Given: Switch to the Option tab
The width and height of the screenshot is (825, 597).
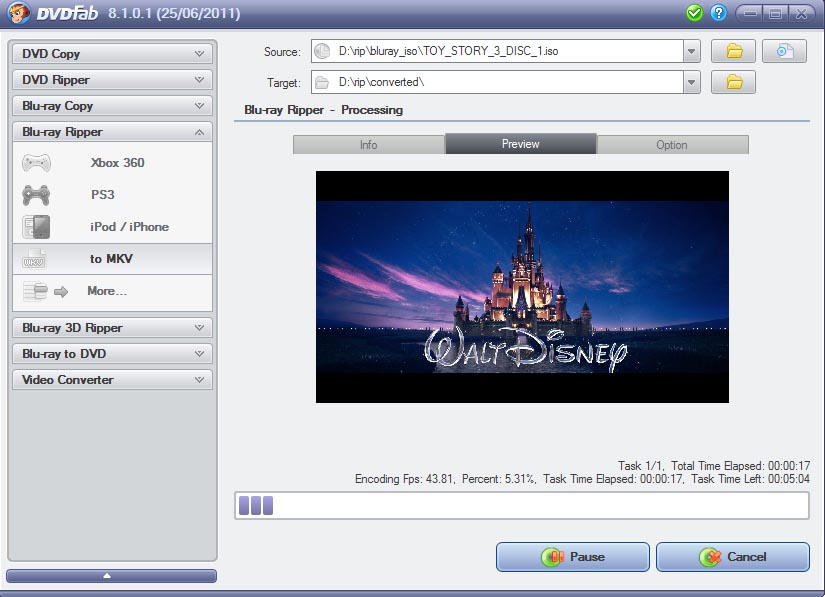Looking at the screenshot, I should click(x=672, y=145).
